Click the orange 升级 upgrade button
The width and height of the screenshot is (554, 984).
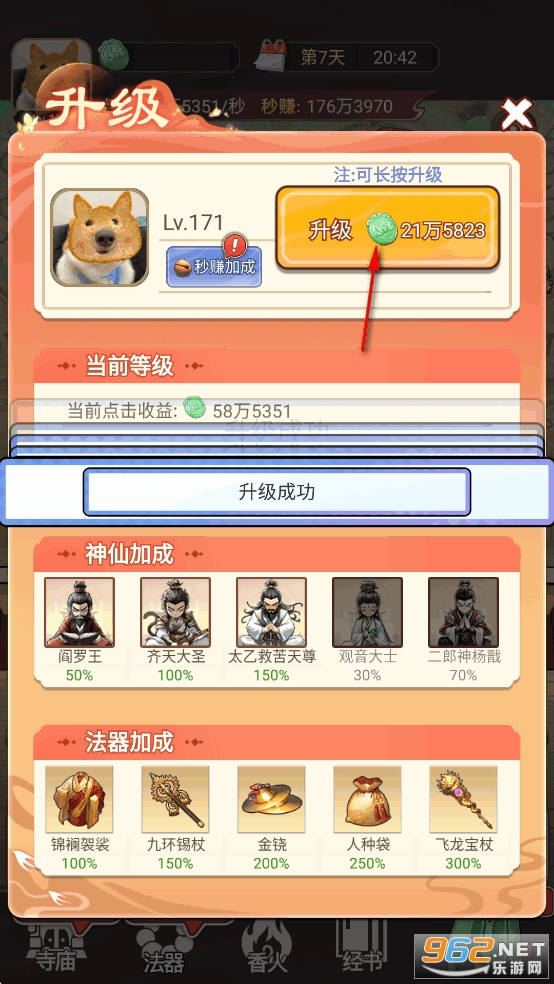388,228
